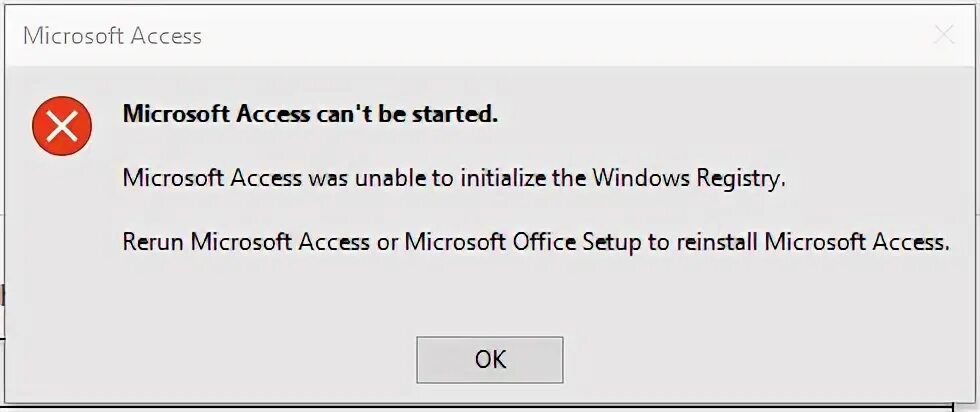Click the word "Rerun" in last line
Viewport: 980px width, 412px height.
coord(153,241)
